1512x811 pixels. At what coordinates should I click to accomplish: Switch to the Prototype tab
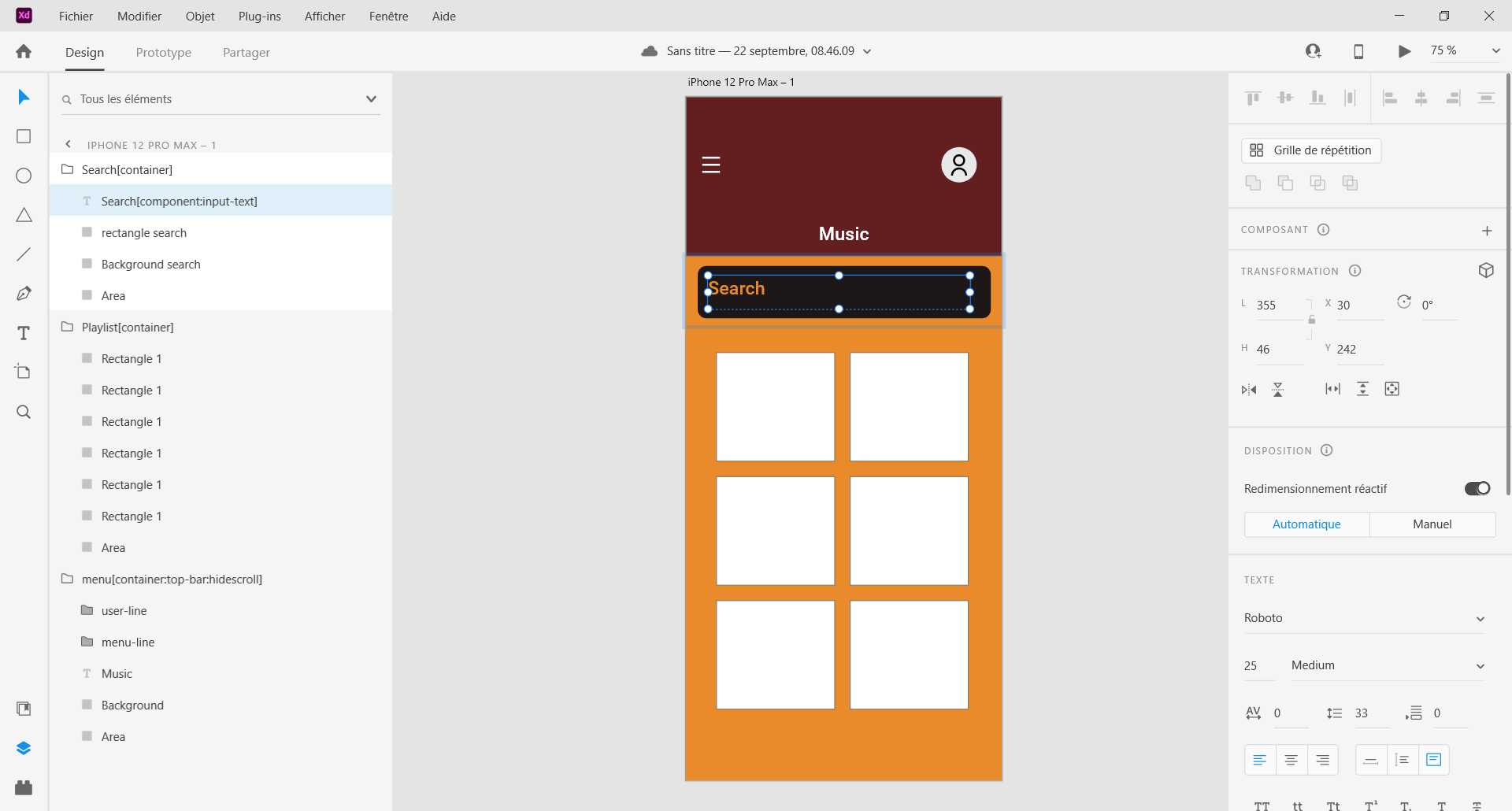click(x=163, y=53)
